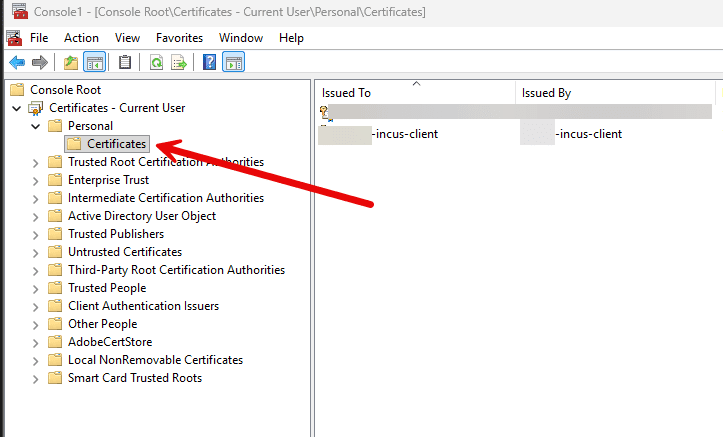Open the Window menu
723x437 pixels.
241,38
